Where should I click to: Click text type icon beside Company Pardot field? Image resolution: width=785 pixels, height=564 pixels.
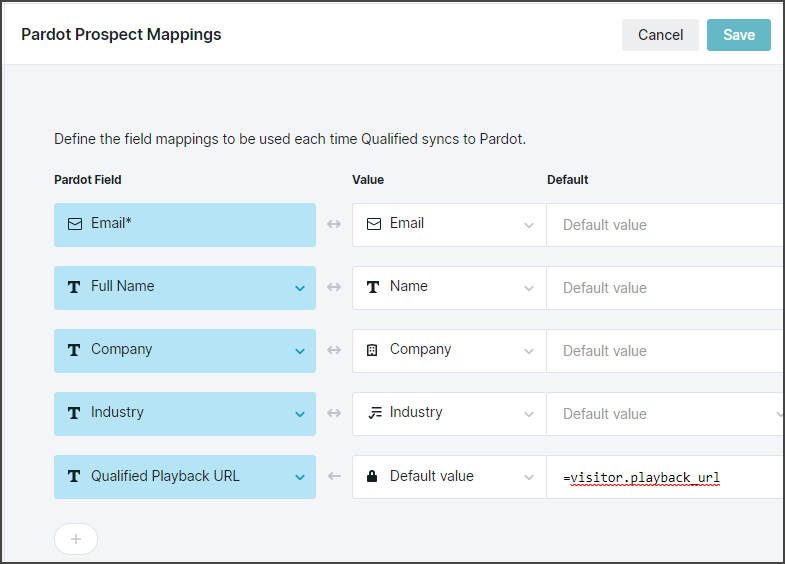(x=74, y=350)
